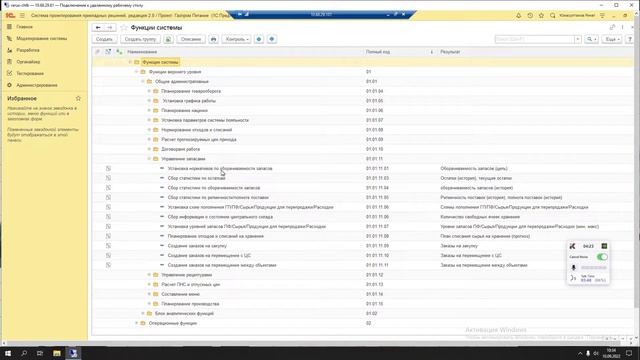Open the vertical dots form menu

pos(622,27)
